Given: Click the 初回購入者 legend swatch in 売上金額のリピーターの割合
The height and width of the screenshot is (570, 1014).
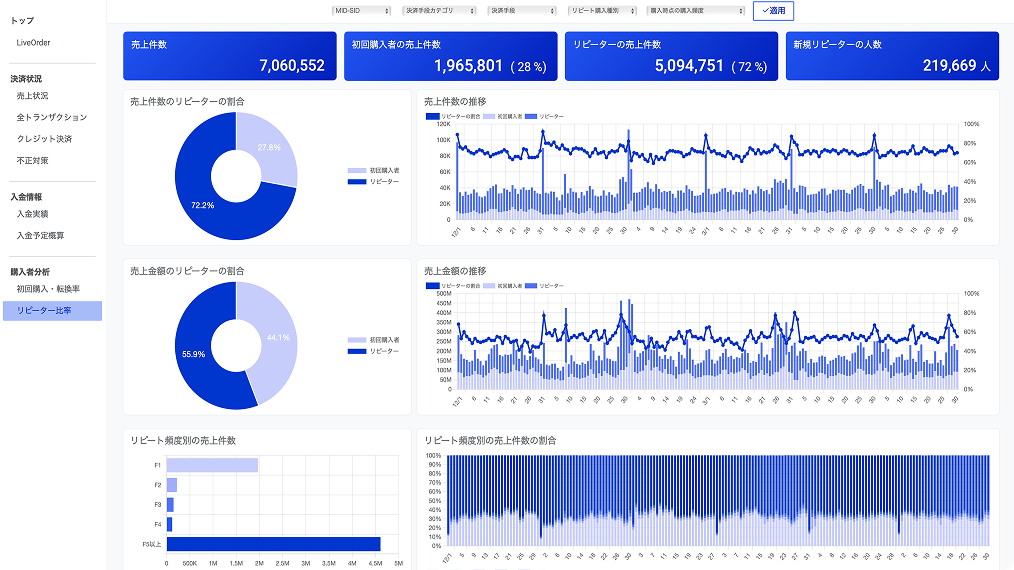Looking at the screenshot, I should point(357,340).
